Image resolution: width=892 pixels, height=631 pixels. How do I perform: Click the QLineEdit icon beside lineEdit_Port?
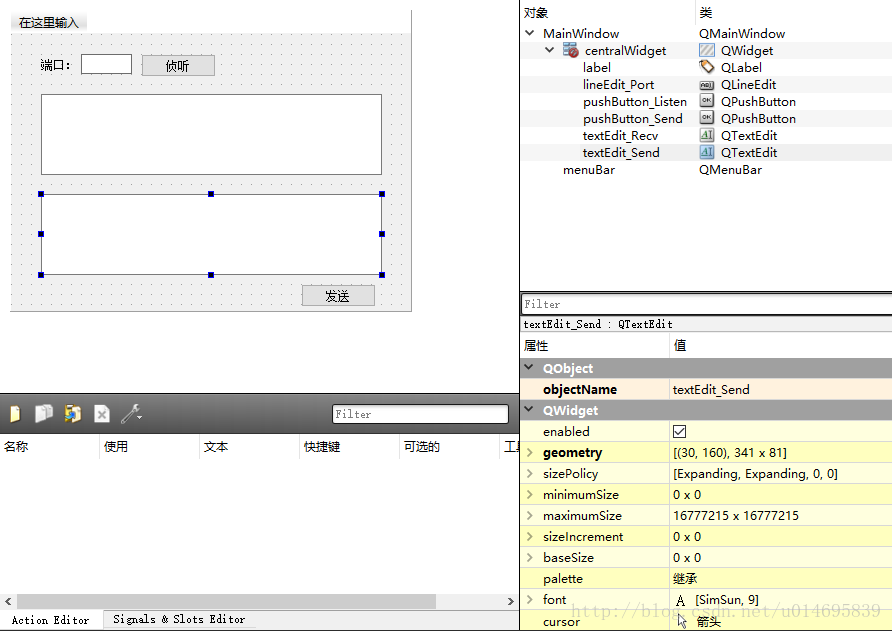707,85
